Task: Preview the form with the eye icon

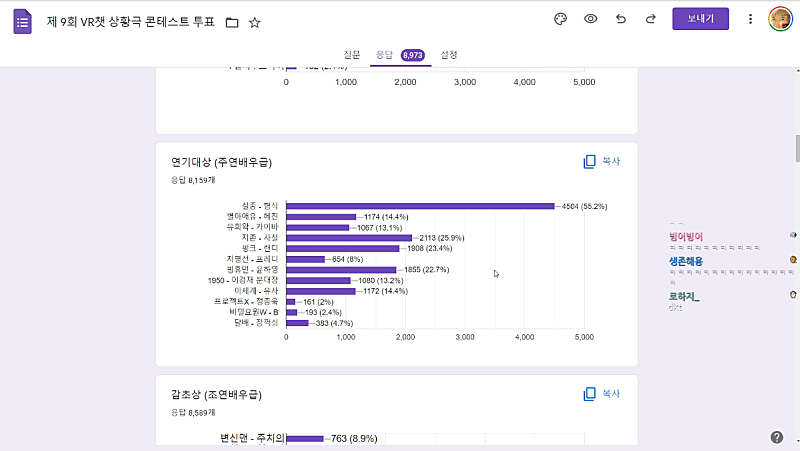Action: (591, 19)
